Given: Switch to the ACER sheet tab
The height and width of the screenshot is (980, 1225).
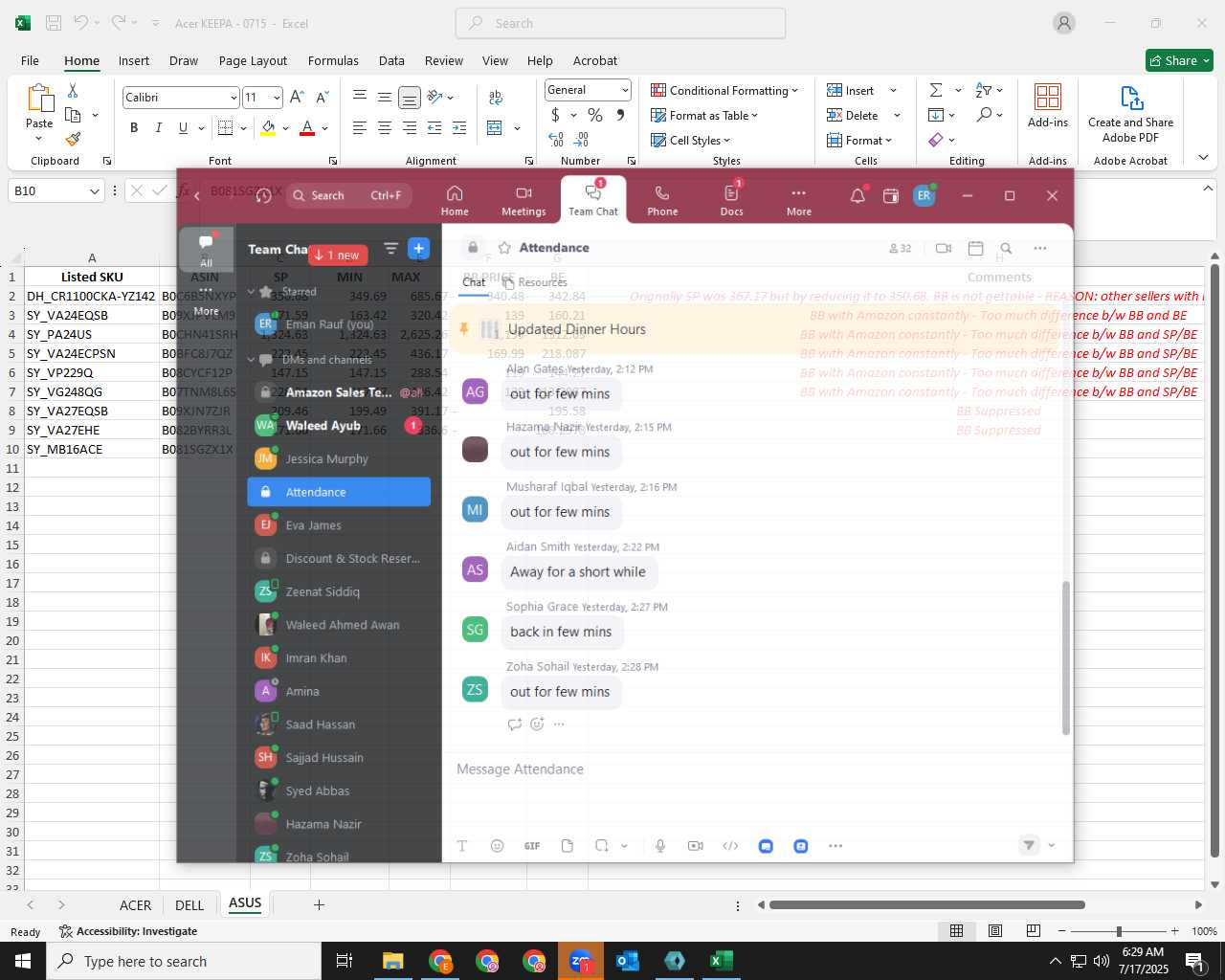Looking at the screenshot, I should pos(135,905).
